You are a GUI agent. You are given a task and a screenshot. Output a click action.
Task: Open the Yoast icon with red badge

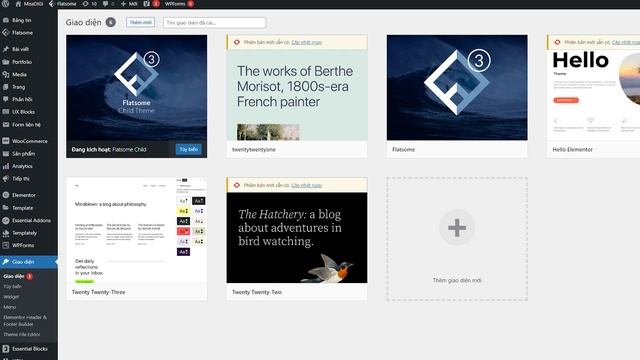(151, 4)
